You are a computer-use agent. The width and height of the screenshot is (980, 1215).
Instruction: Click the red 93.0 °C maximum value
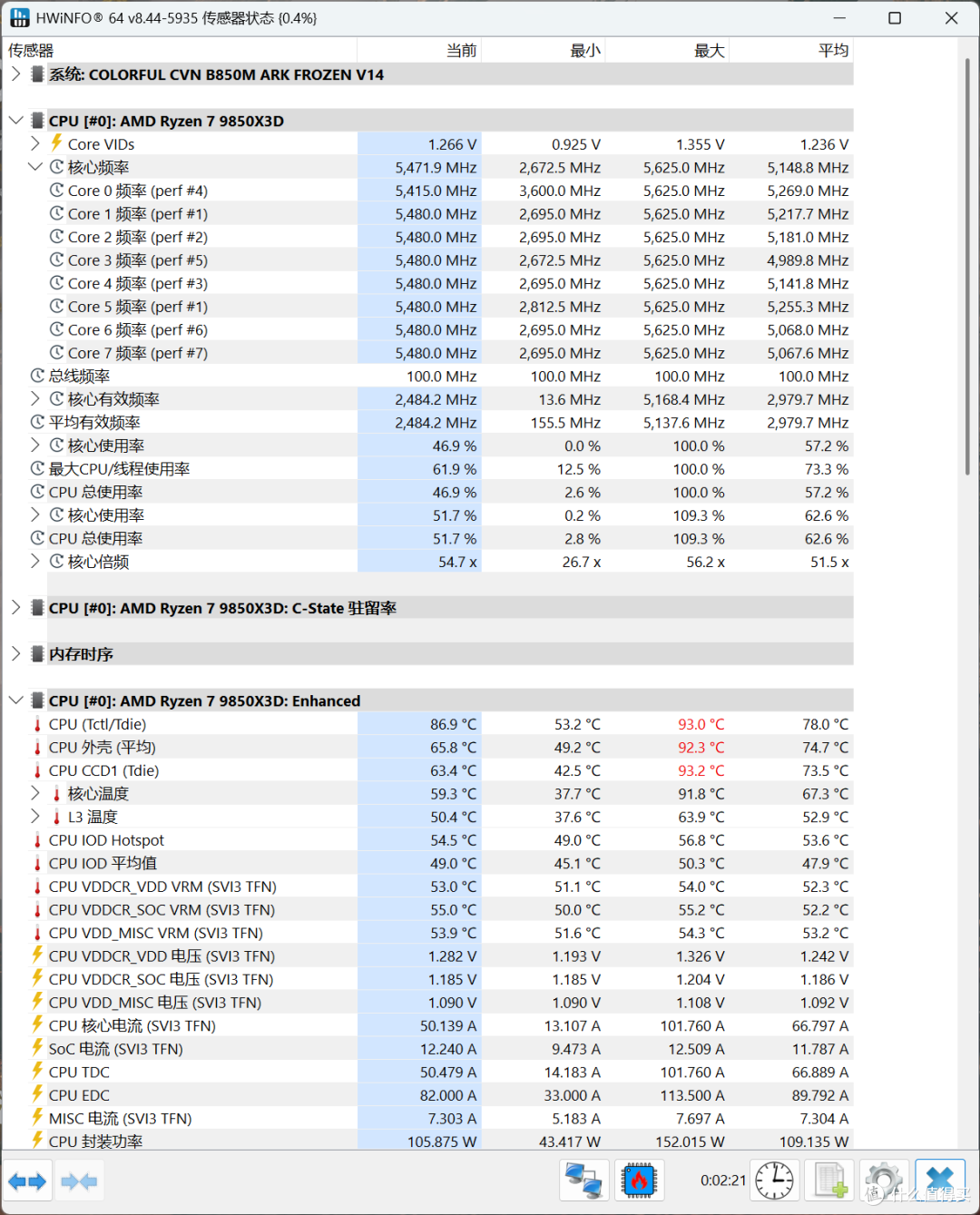[x=701, y=724]
